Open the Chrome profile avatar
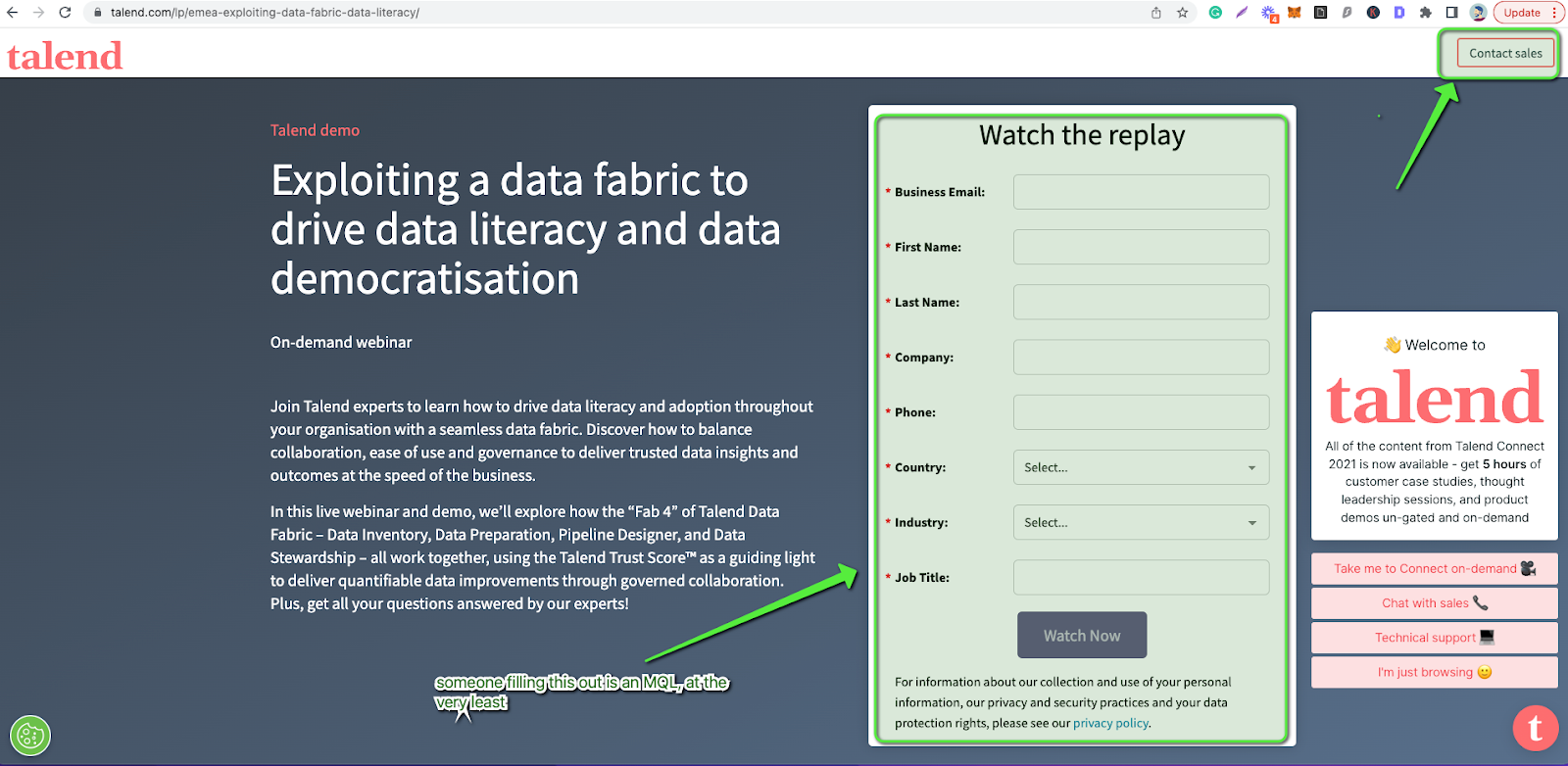Viewport: 1568px width, 766px height. (1478, 13)
